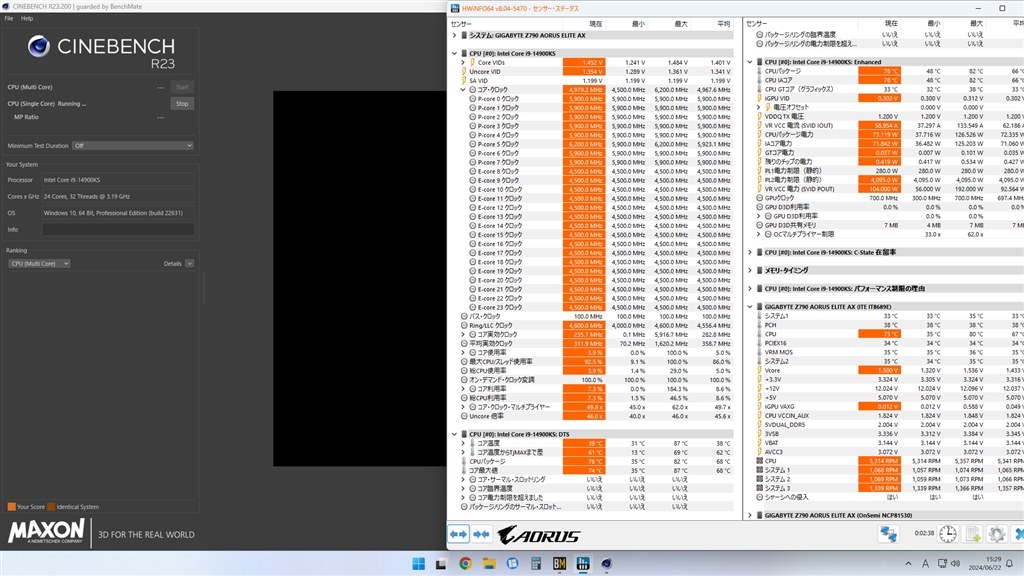
Task: Open HWiNFO settings using the gear icon
Action: click(x=997, y=534)
